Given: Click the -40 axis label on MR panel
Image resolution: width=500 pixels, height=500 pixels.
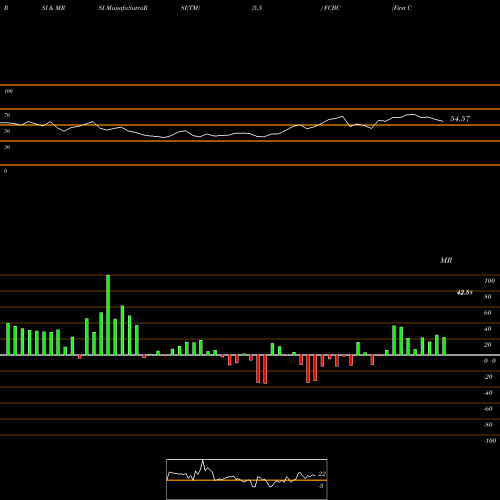Looking at the screenshot, I should tap(488, 393).
